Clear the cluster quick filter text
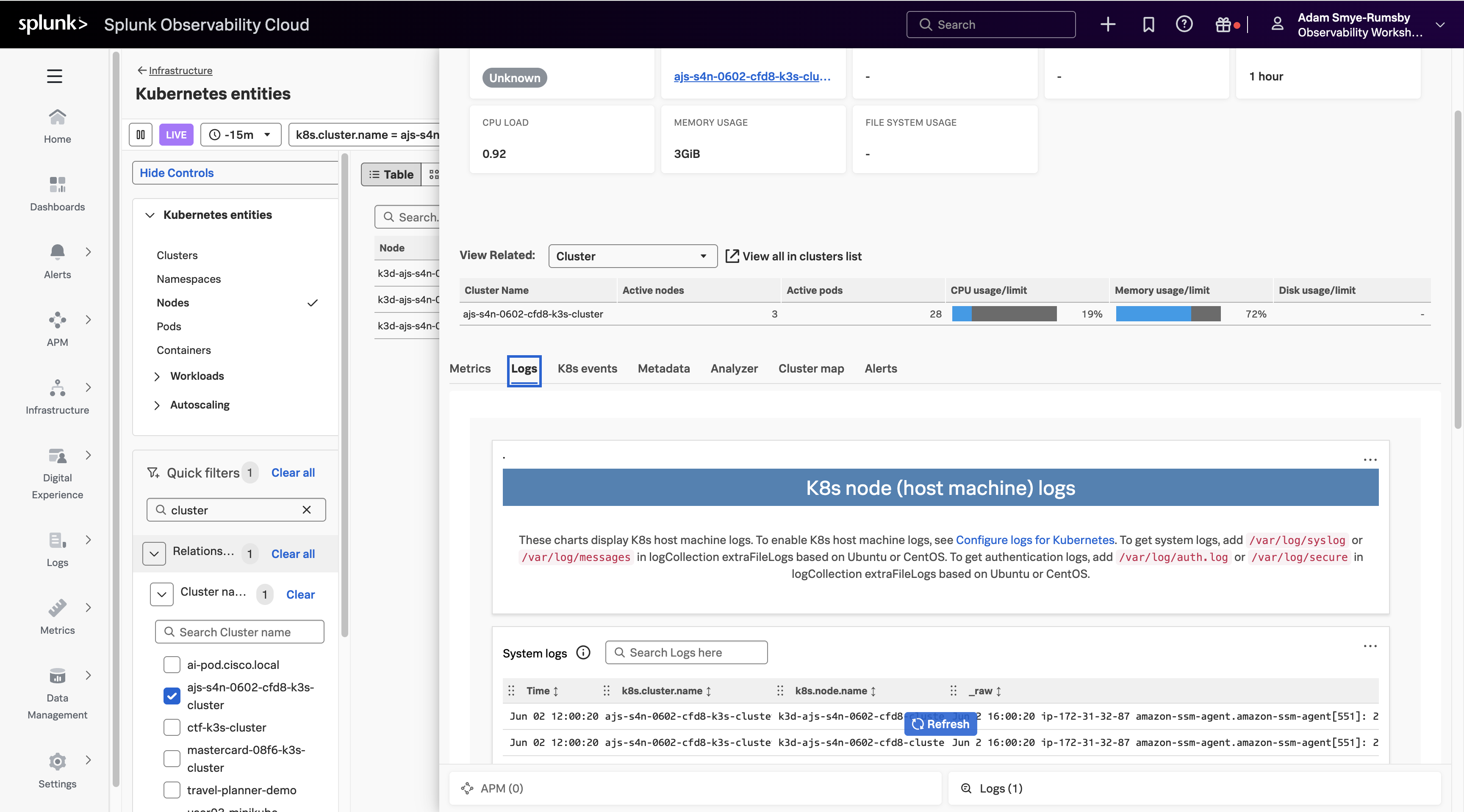The width and height of the screenshot is (1464, 812). click(307, 510)
